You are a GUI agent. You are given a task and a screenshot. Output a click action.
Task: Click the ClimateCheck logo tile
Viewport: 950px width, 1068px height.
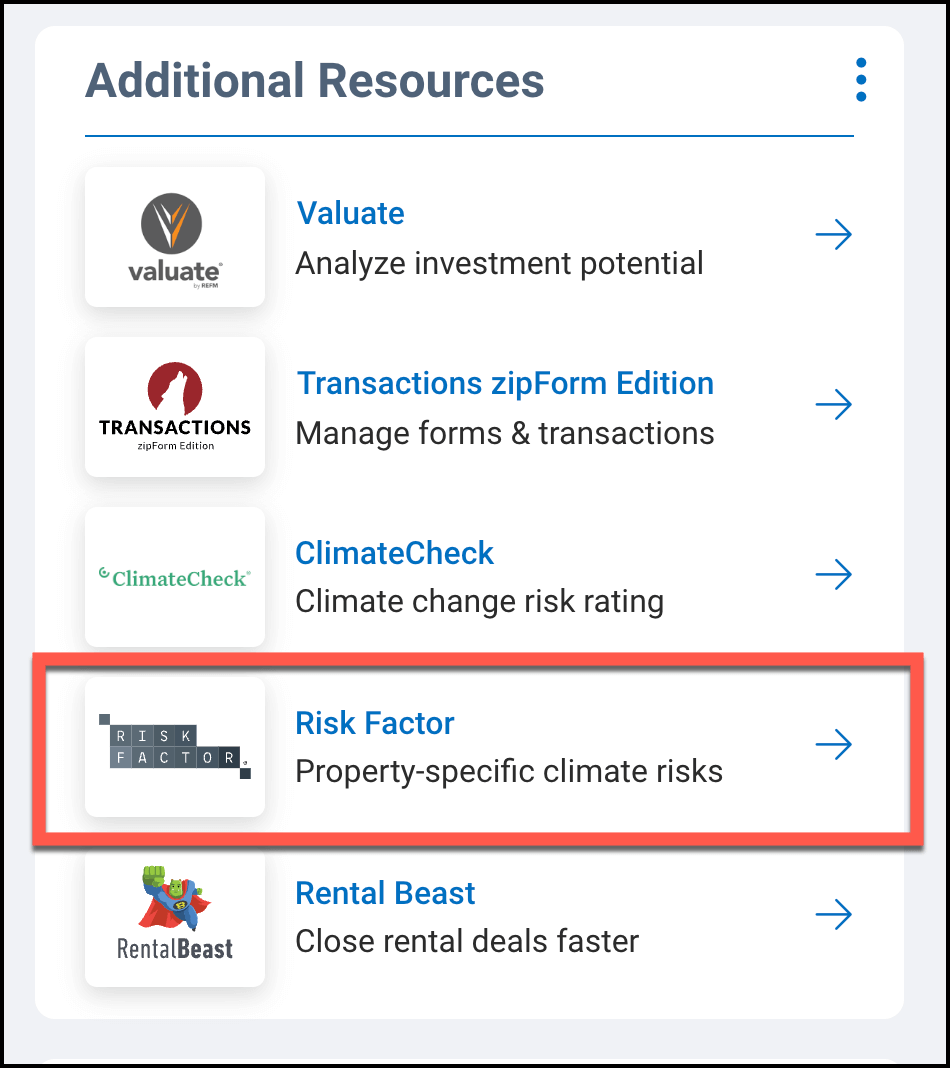click(175, 577)
